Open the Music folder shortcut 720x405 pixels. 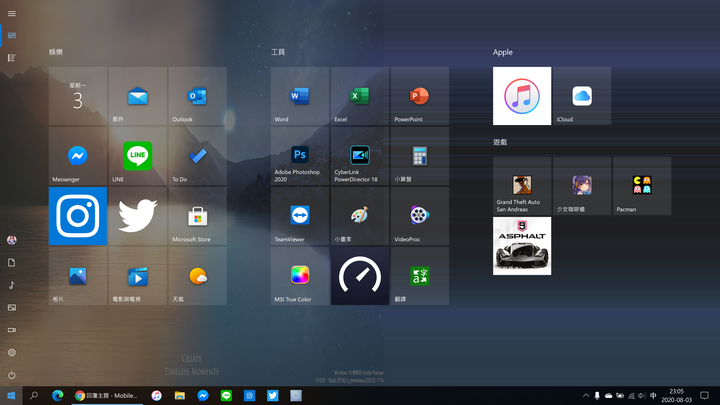(11, 285)
